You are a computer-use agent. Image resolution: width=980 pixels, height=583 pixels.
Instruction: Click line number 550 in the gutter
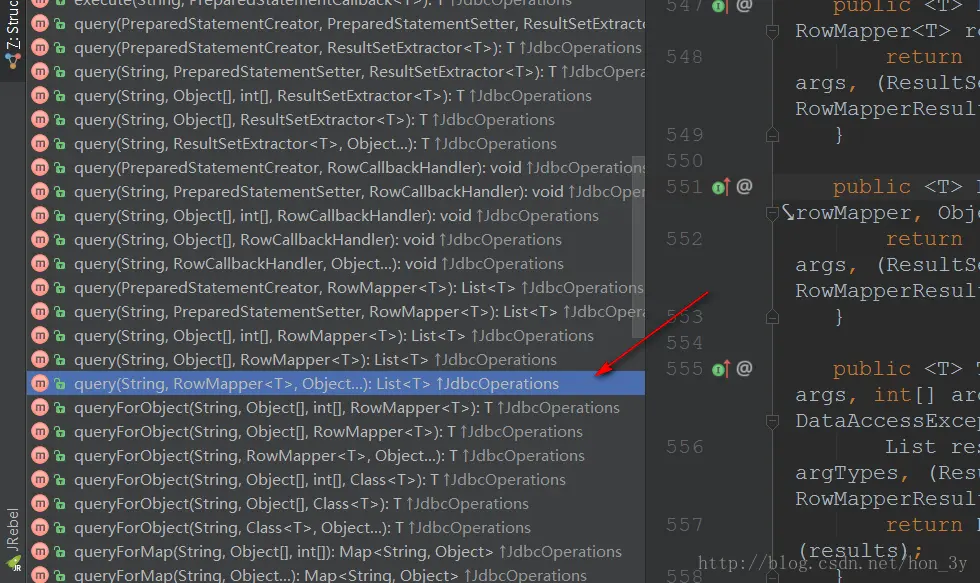(684, 161)
